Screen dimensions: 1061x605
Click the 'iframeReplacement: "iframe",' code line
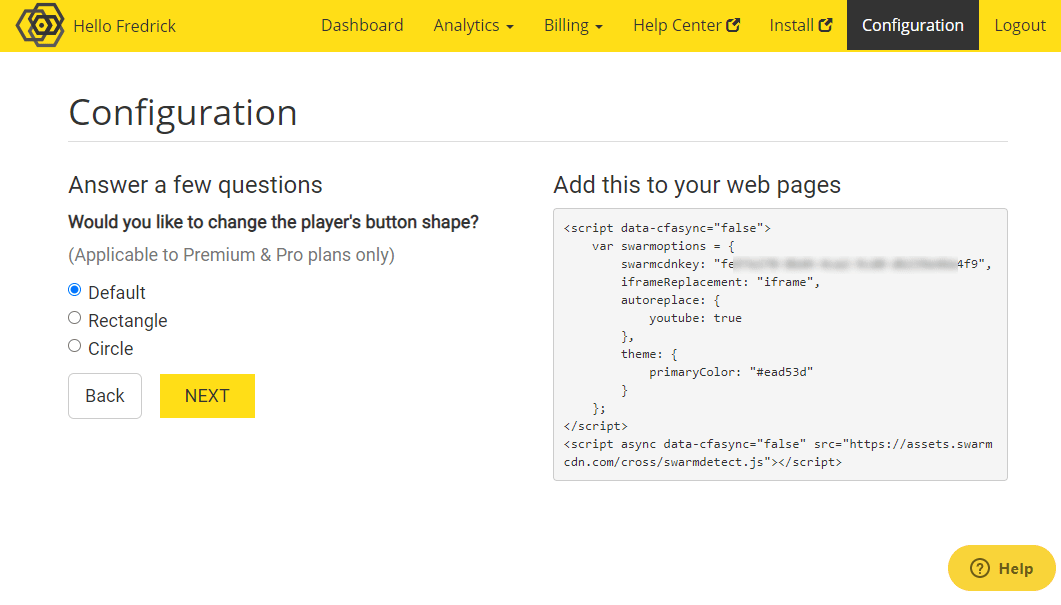pyautogui.click(x=721, y=282)
